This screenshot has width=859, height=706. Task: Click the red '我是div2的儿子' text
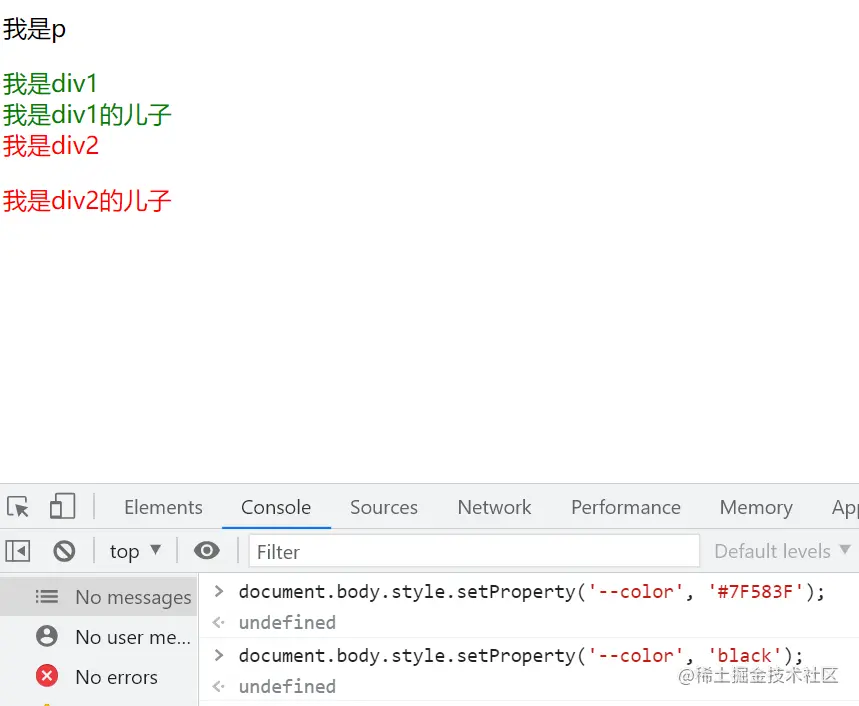pyautogui.click(x=87, y=200)
